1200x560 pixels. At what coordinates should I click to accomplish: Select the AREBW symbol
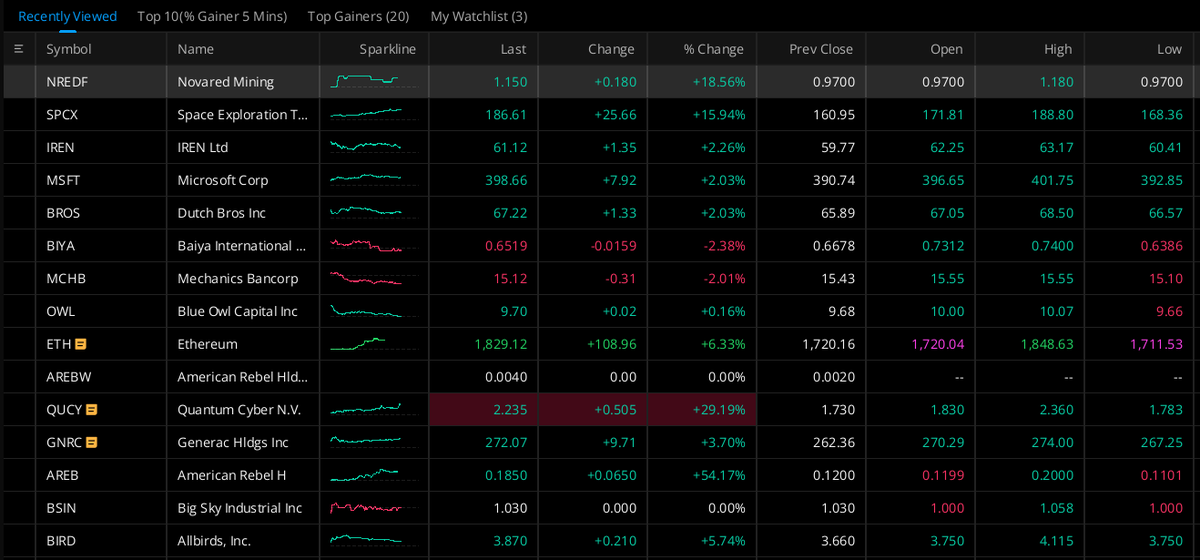[x=68, y=377]
